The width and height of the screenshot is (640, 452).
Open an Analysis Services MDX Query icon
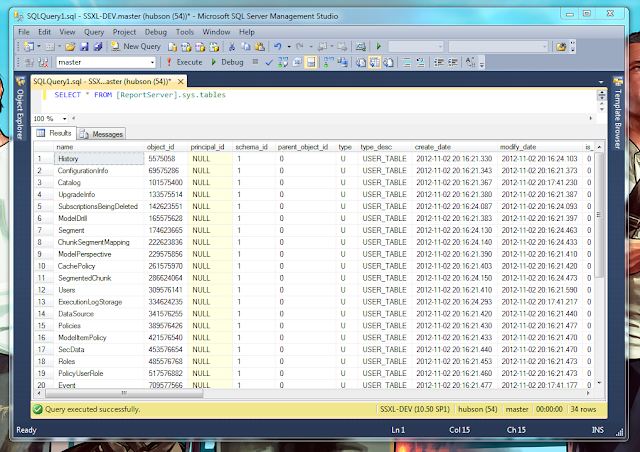[186, 47]
